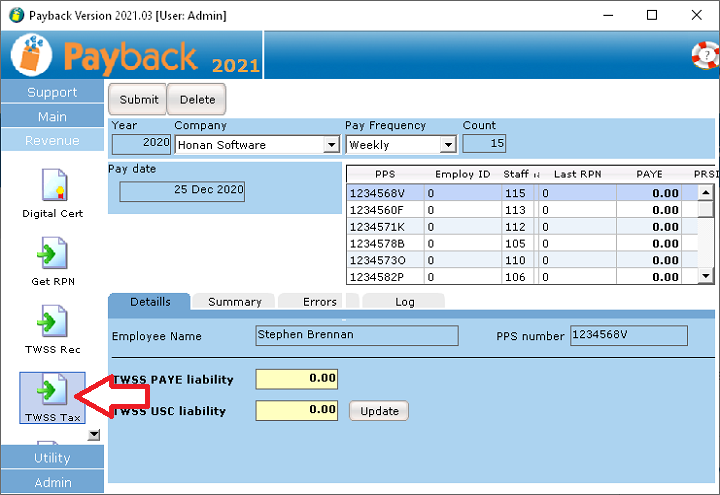720x495 pixels.
Task: Switch to the Log tab
Action: tap(404, 301)
